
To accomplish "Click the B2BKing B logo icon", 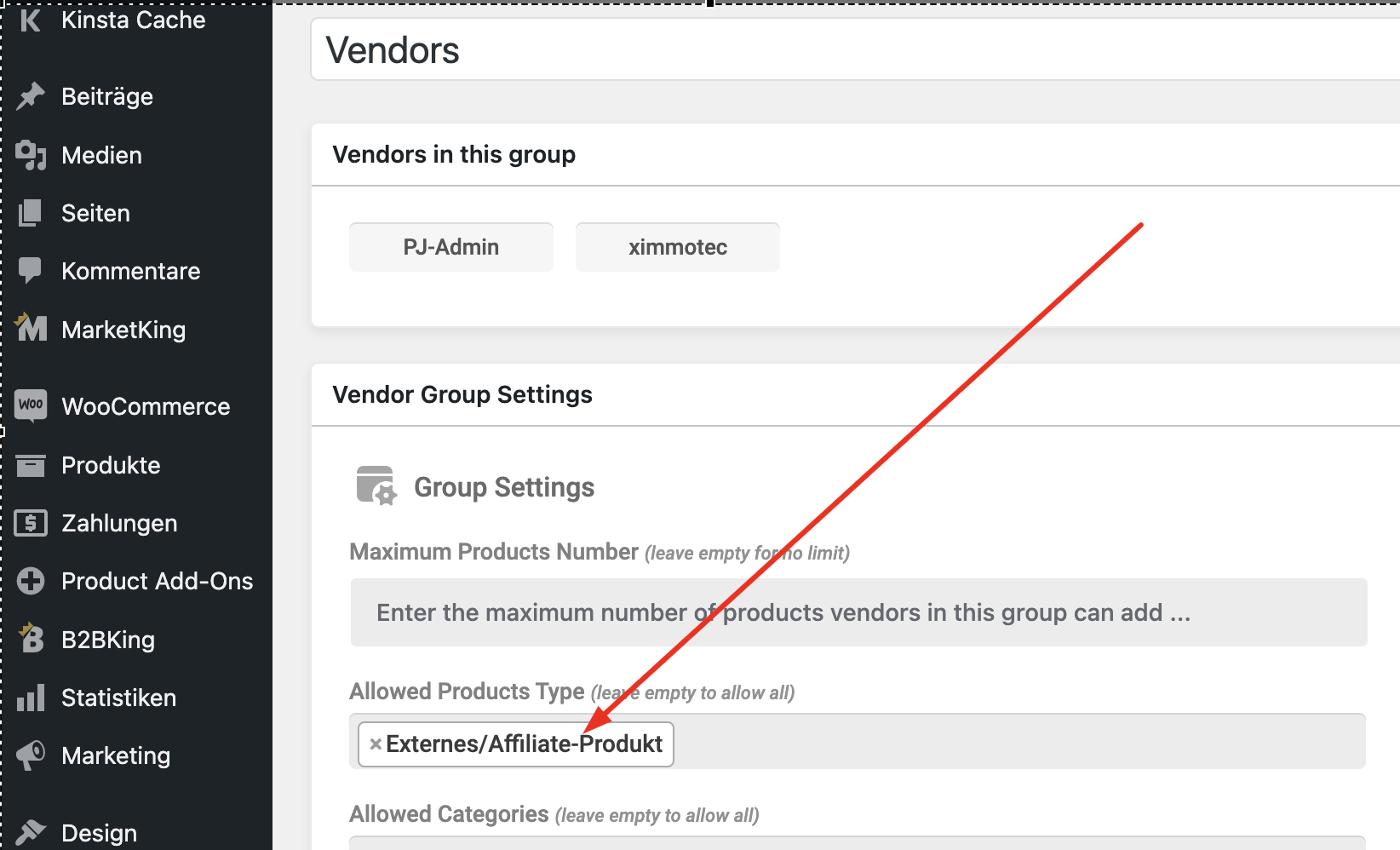I will [31, 638].
